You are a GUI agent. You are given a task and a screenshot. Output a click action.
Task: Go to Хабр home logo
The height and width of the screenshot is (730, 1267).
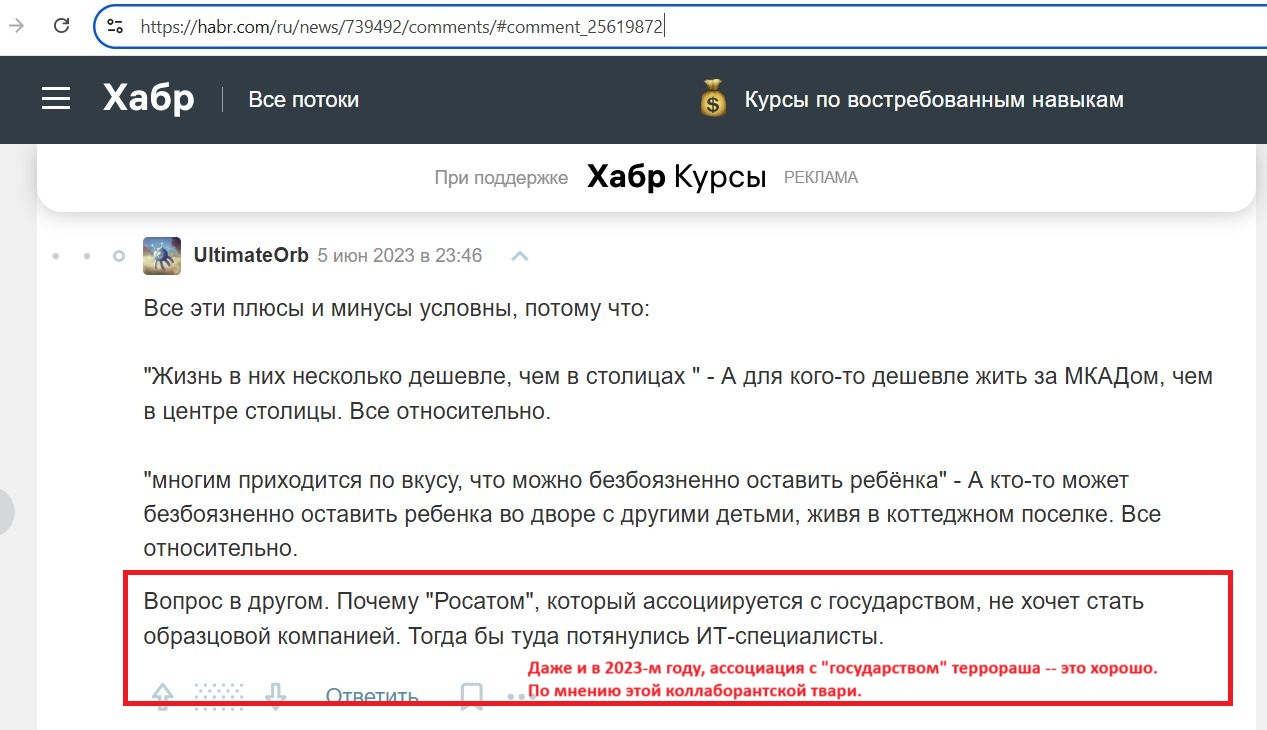coord(148,99)
